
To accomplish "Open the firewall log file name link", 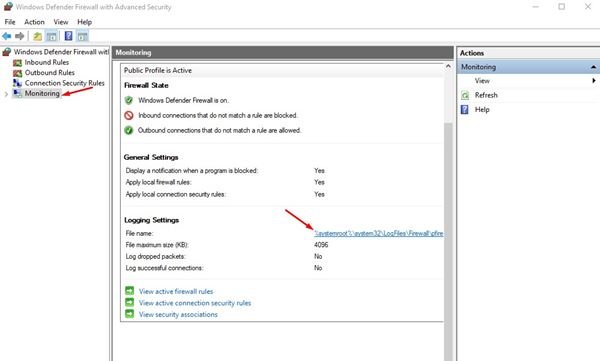I will (378, 233).
